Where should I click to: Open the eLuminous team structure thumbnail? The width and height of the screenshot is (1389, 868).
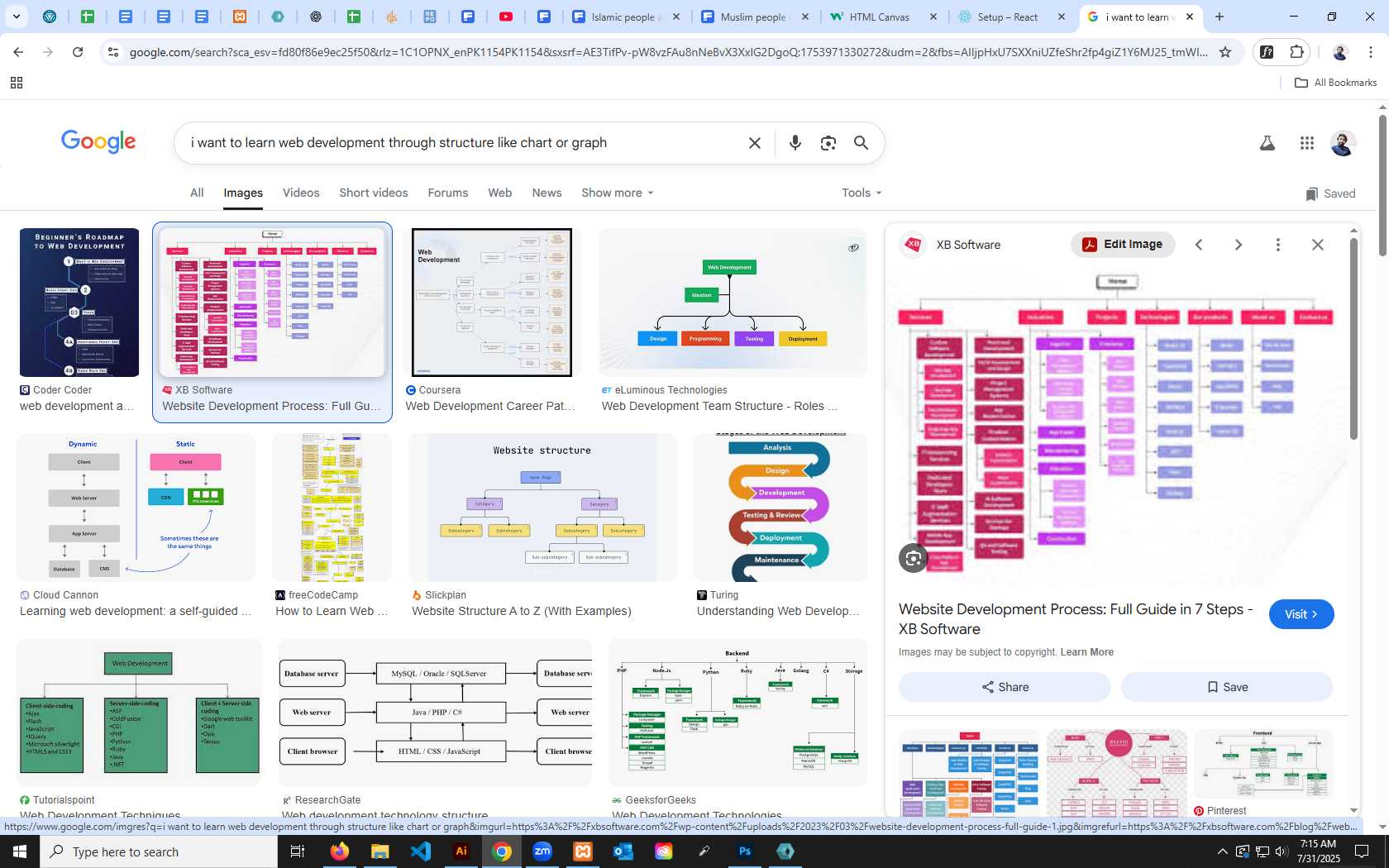733,303
